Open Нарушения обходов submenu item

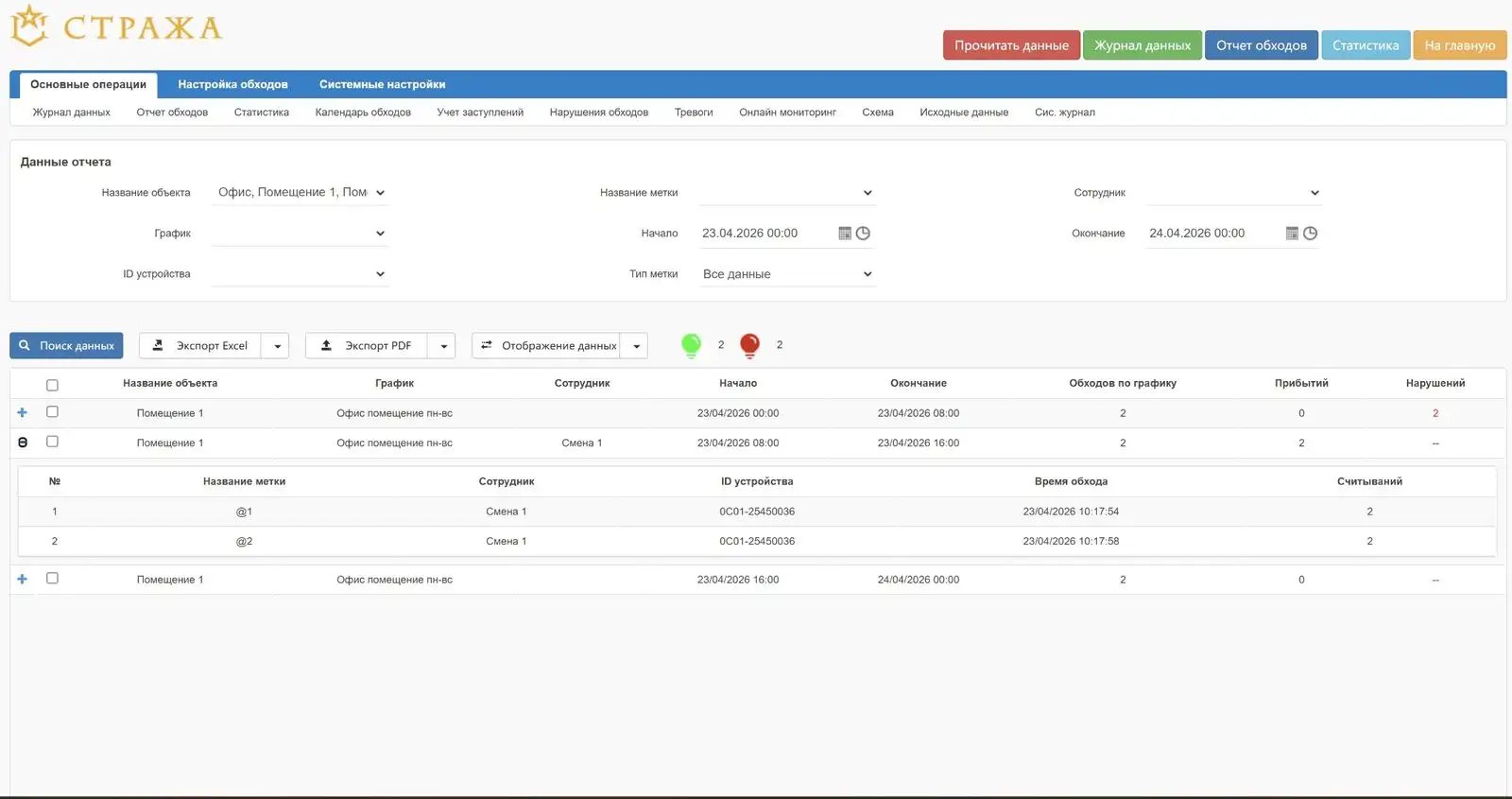click(x=599, y=113)
